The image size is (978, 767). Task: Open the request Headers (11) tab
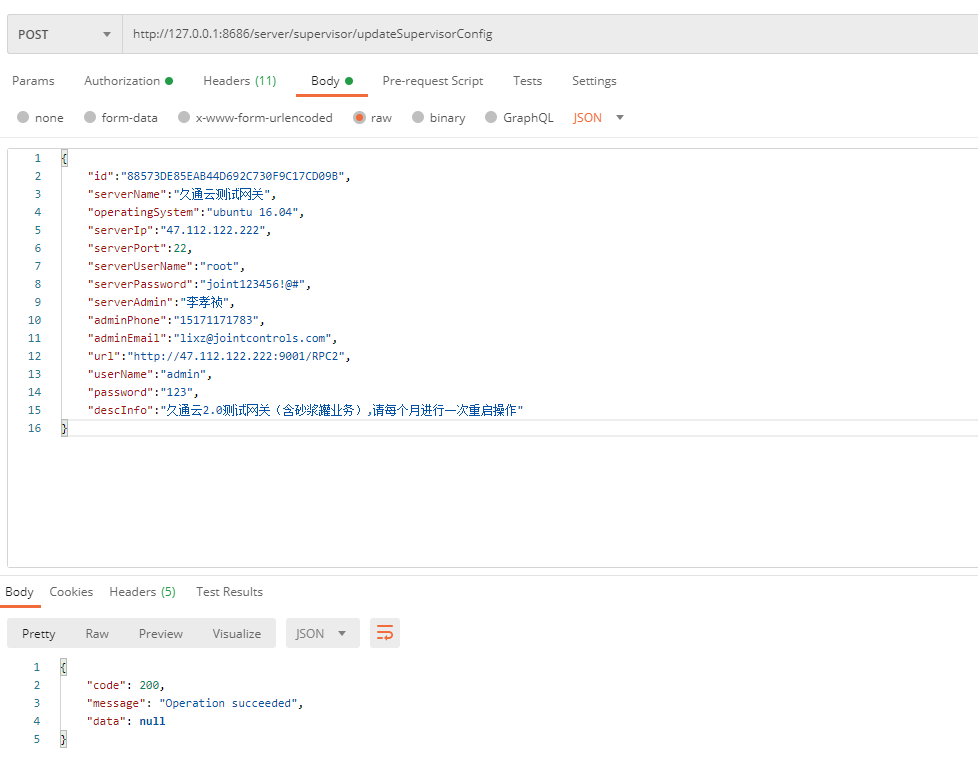point(239,81)
